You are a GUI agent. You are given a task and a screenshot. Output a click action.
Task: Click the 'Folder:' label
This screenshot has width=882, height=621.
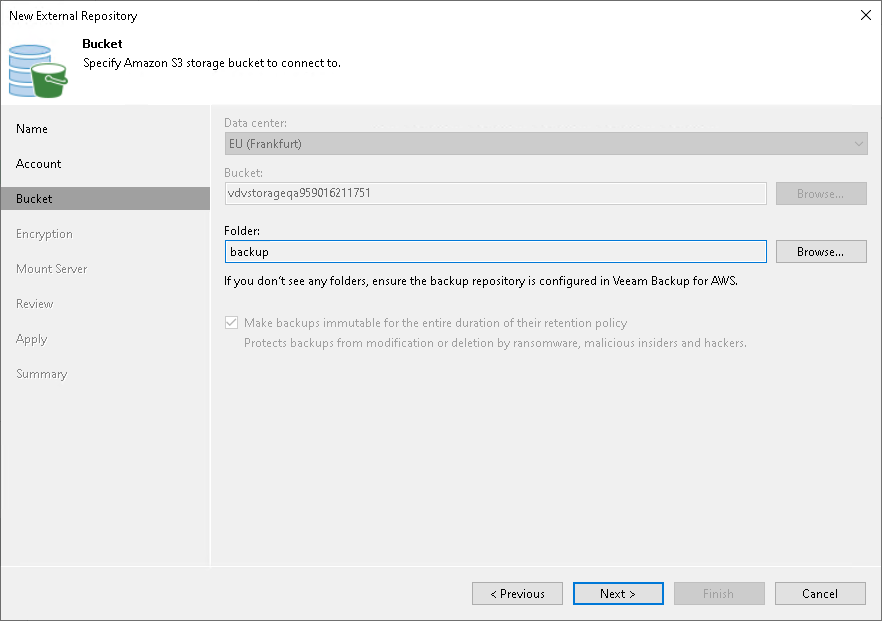(x=242, y=231)
